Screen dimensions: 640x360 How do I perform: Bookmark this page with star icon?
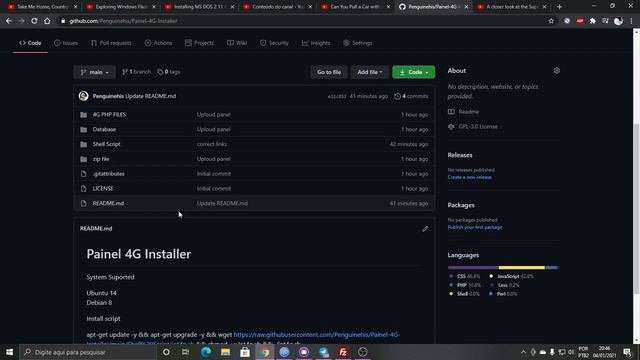pos(551,21)
